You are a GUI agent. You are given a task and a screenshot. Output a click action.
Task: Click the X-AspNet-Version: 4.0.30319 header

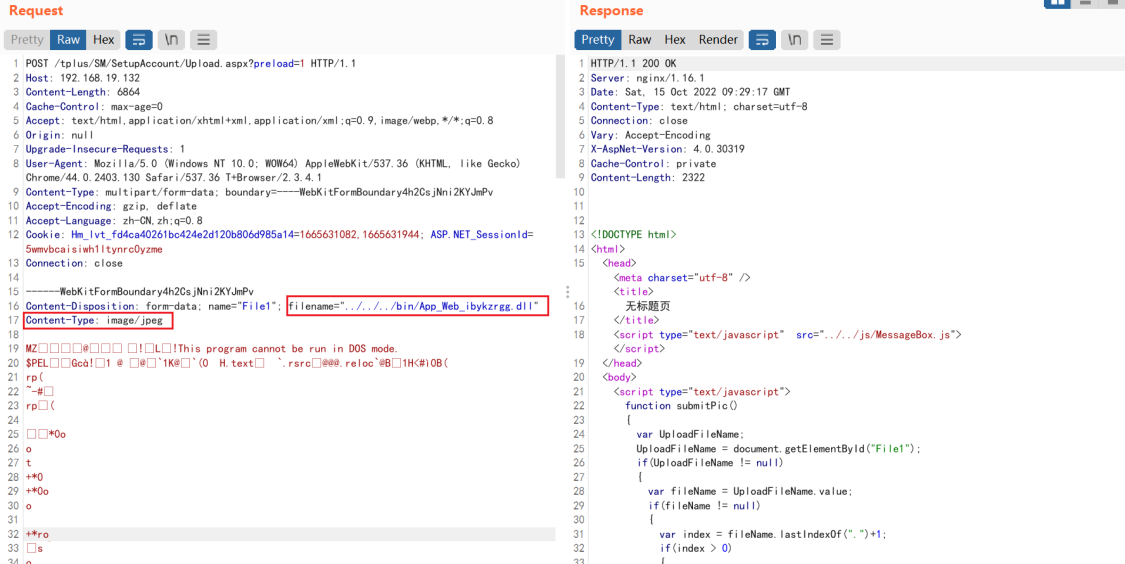click(667, 149)
